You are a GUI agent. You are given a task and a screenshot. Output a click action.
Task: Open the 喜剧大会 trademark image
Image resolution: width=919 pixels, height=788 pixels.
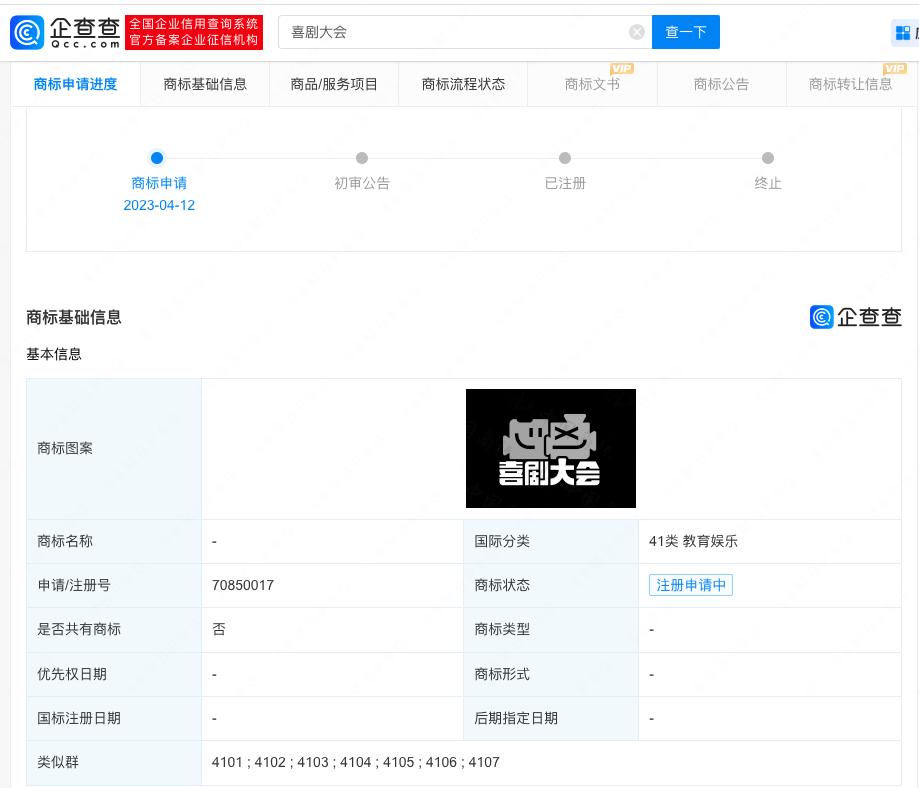(551, 448)
